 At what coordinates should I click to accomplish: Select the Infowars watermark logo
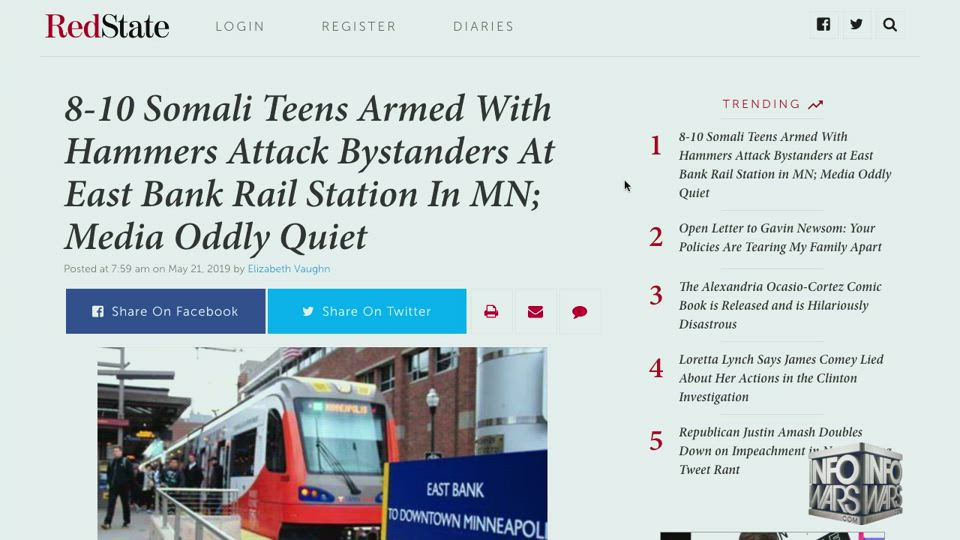(855, 483)
